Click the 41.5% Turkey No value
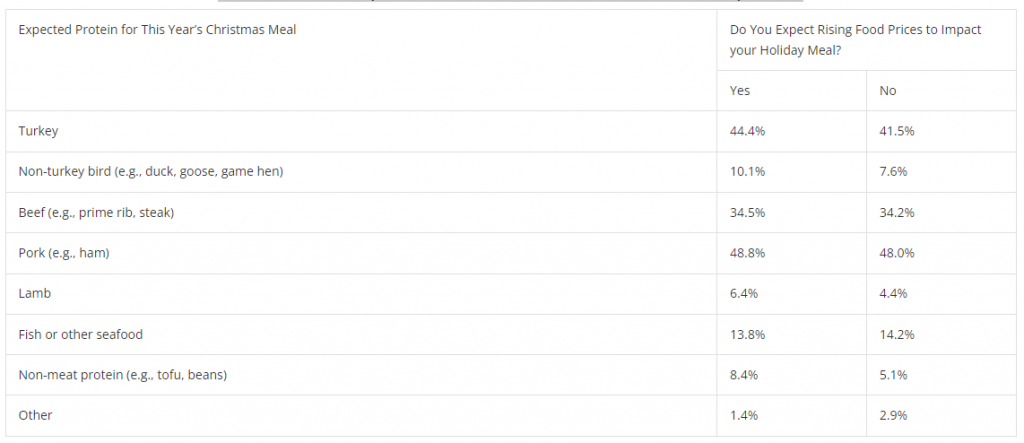Viewport: 1024px width, 443px height. click(895, 131)
